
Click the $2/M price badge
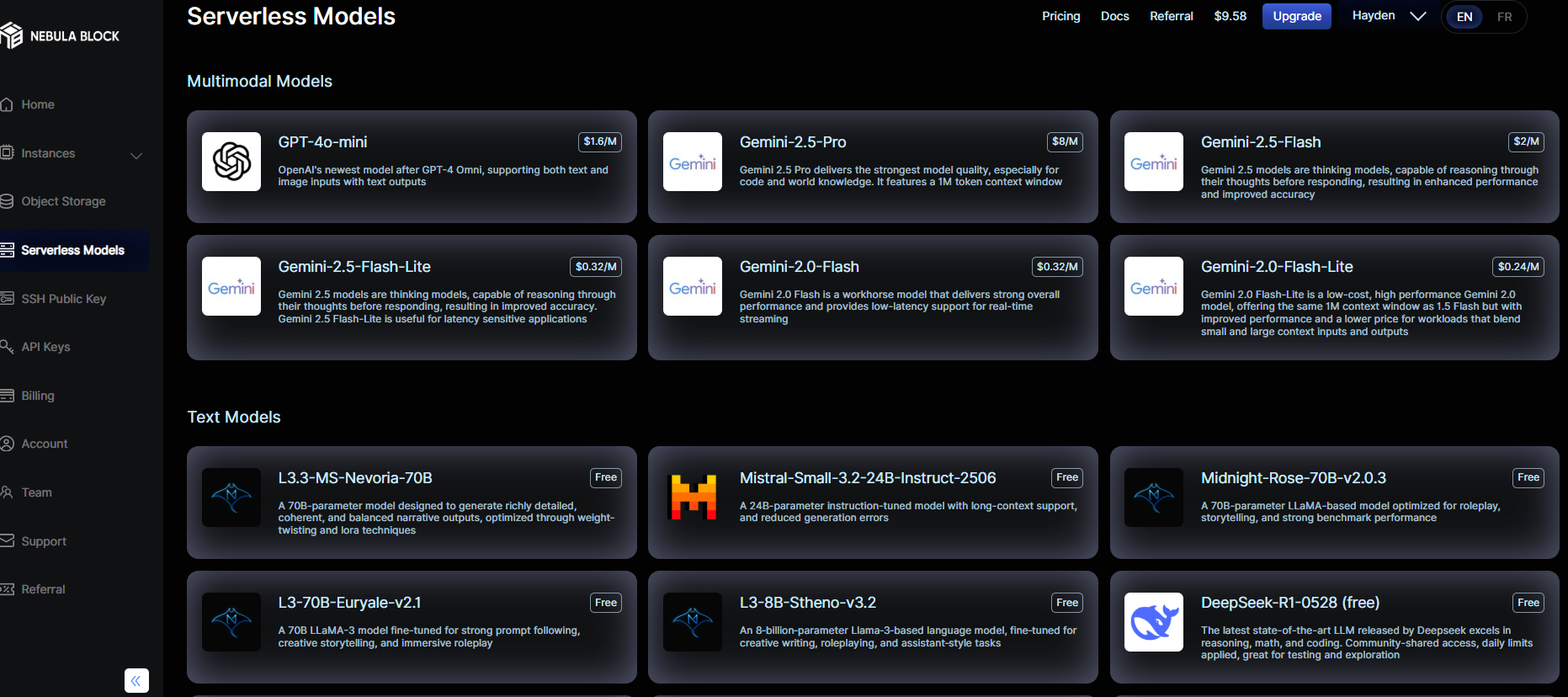click(1526, 141)
